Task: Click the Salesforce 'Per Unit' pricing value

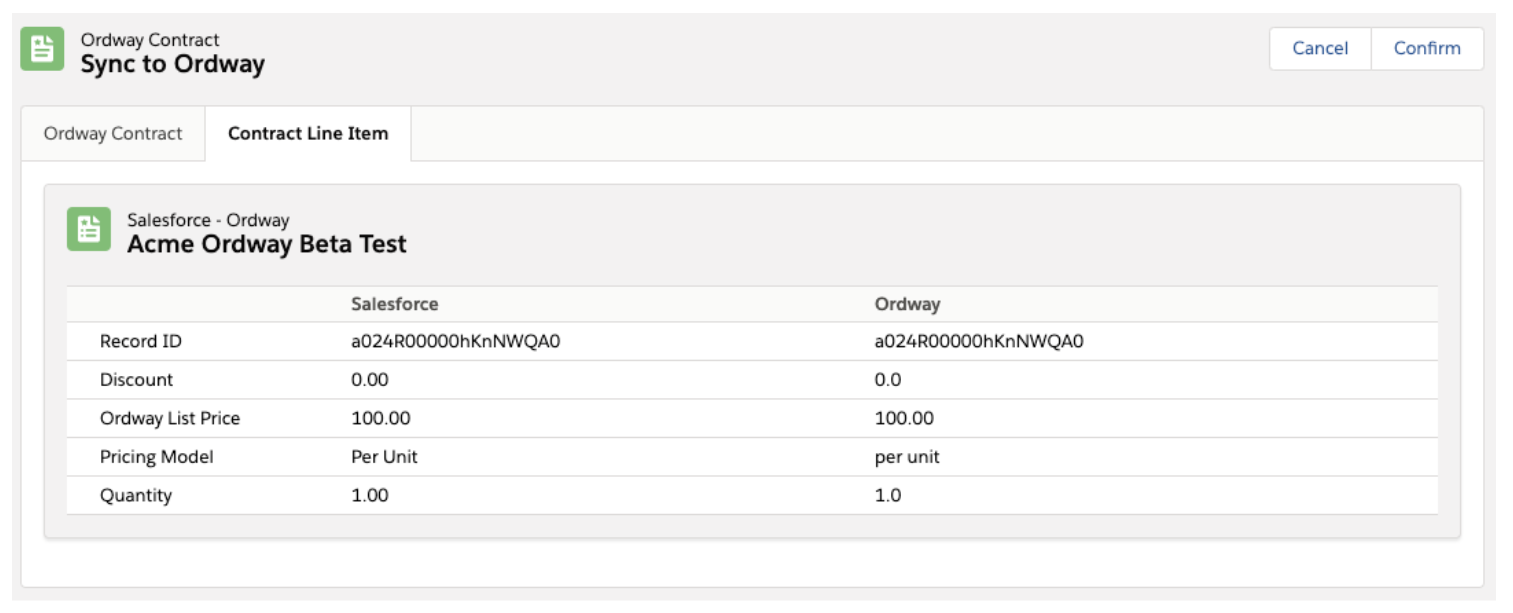Action: coord(384,457)
